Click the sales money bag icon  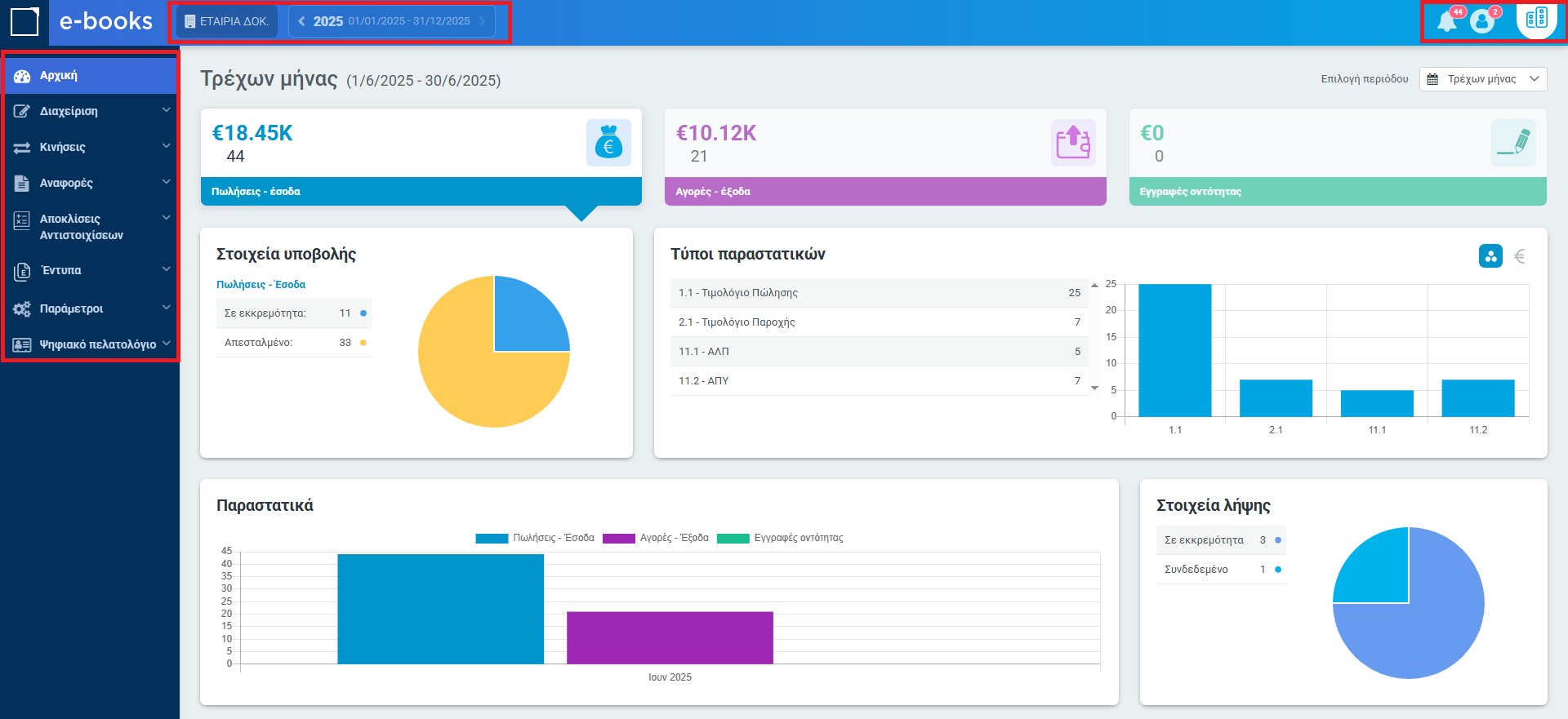(x=608, y=143)
